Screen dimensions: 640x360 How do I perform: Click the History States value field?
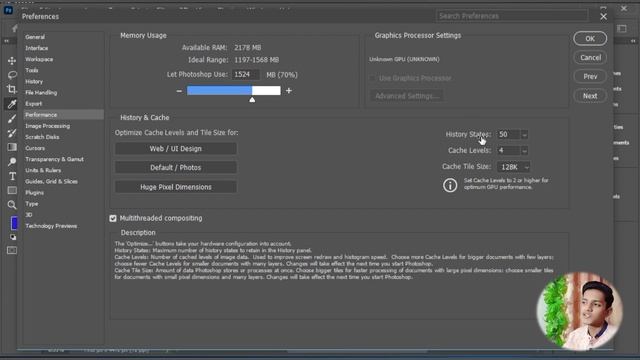pos(508,135)
